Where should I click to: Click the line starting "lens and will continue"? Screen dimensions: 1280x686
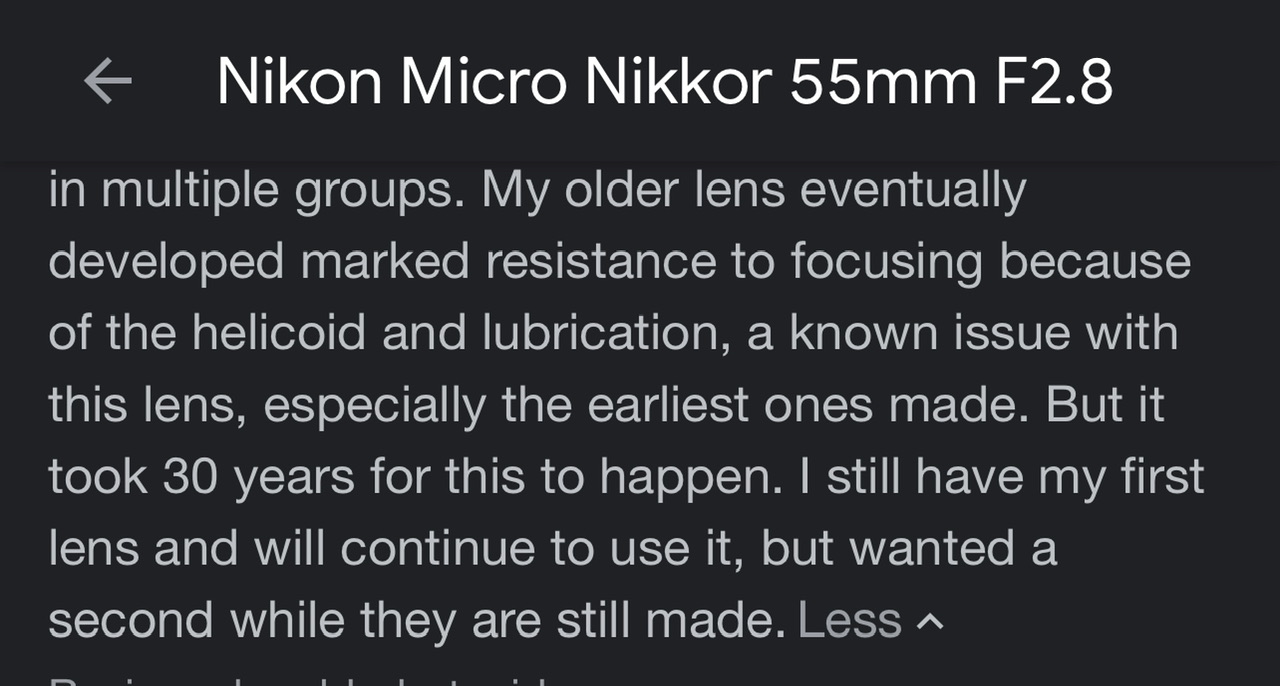point(552,549)
